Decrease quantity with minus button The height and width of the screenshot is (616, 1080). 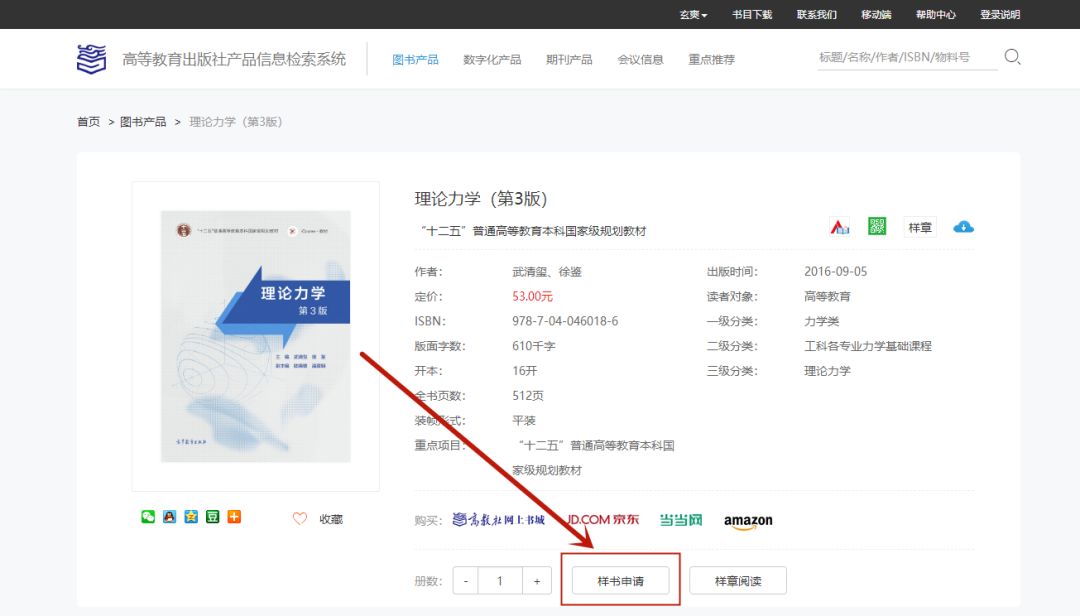pyautogui.click(x=466, y=581)
